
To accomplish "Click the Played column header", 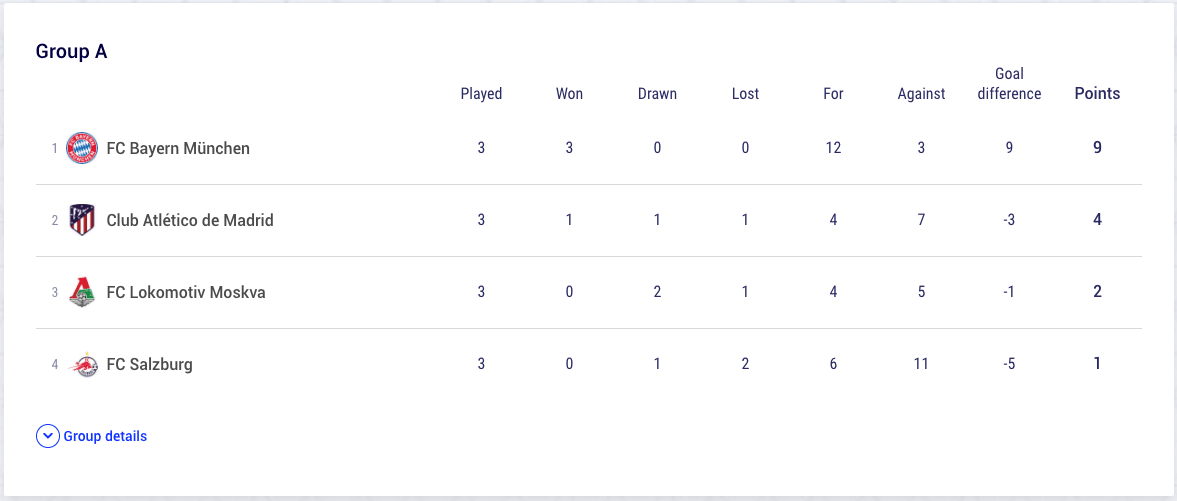I will click(x=481, y=94).
